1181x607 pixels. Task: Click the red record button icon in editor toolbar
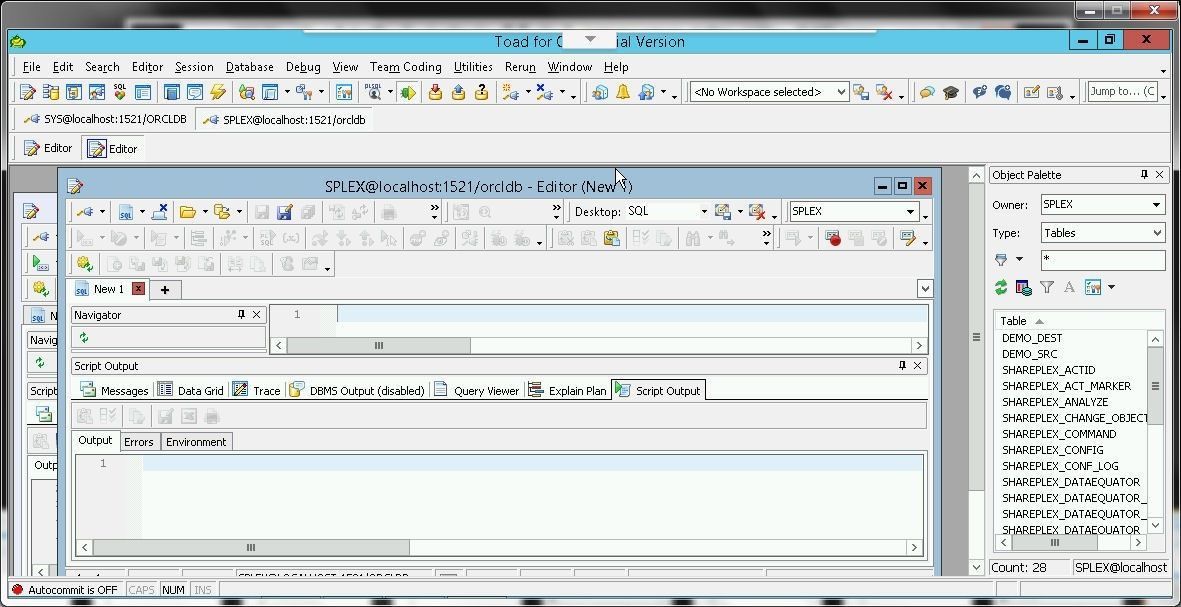[x=833, y=239]
